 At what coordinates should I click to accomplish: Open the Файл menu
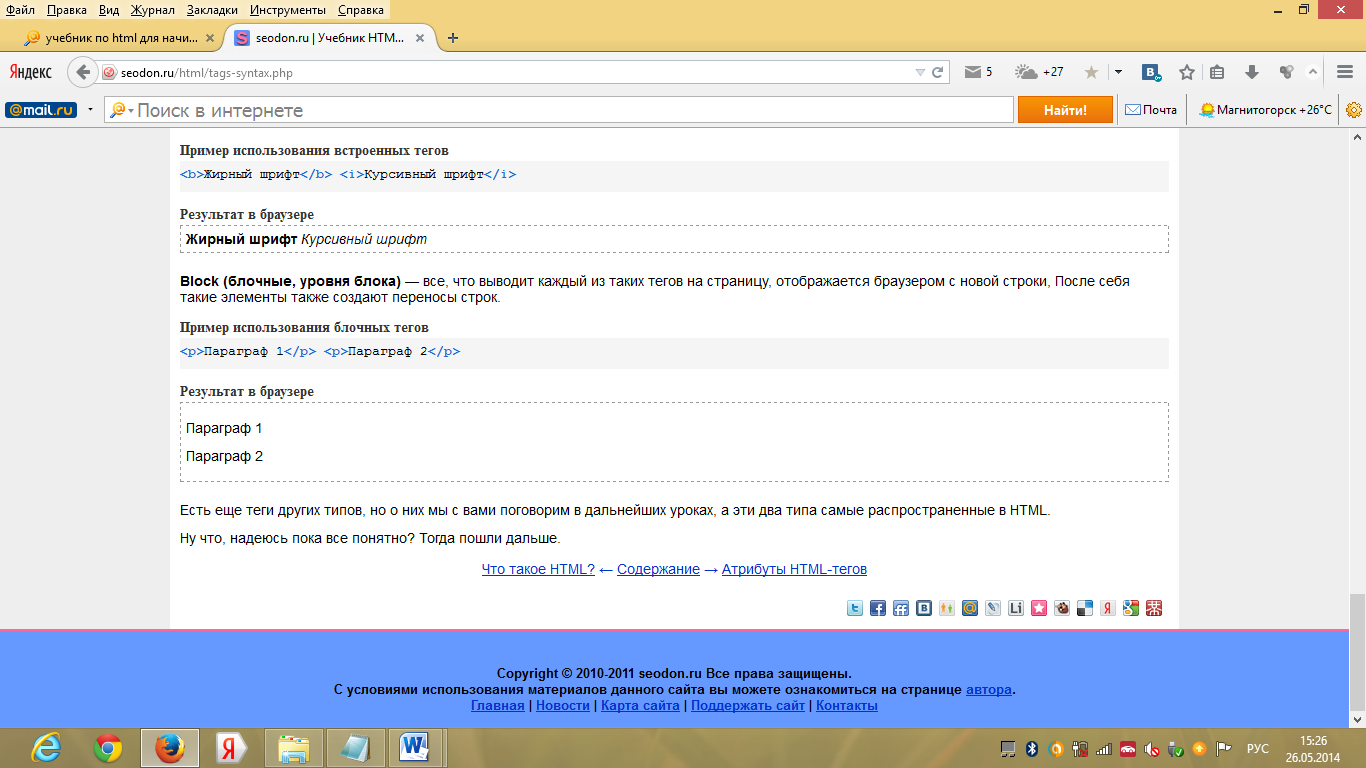[x=20, y=10]
